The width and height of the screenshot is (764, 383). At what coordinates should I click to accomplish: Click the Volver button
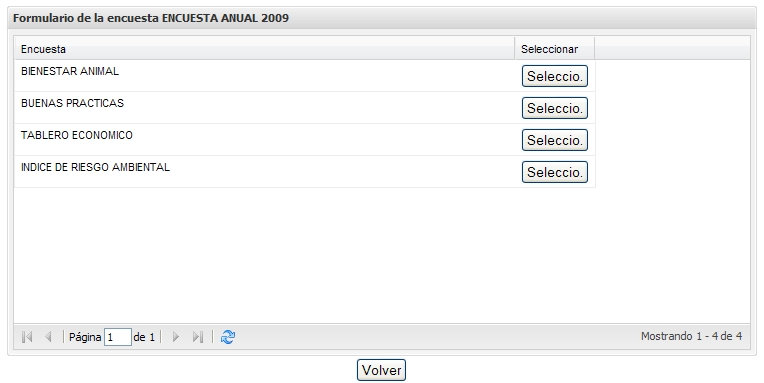382,370
